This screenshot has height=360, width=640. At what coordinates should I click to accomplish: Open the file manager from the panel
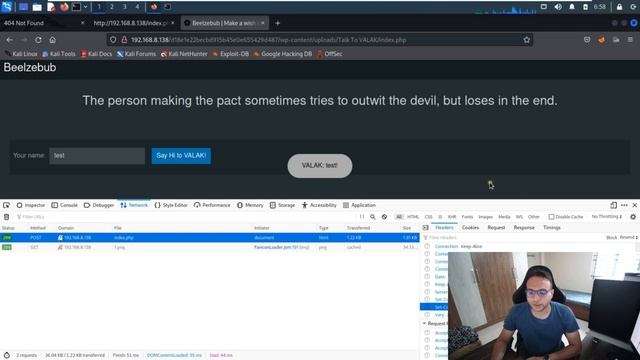click(x=37, y=7)
